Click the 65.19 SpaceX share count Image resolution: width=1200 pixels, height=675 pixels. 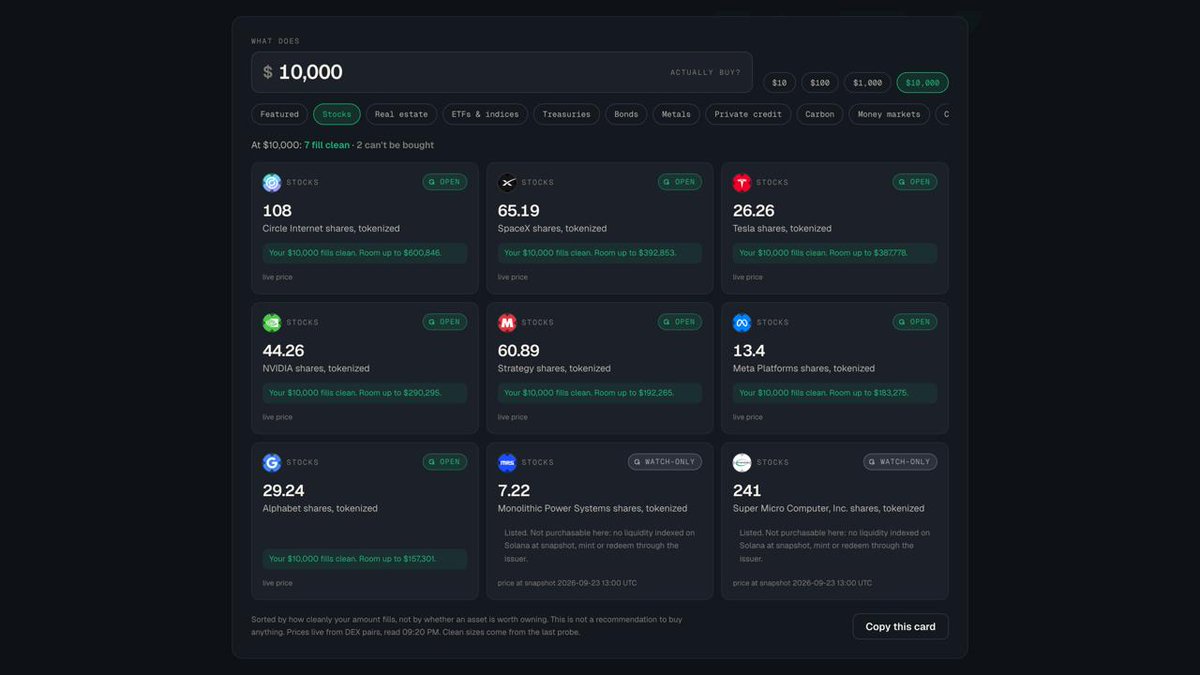518,210
